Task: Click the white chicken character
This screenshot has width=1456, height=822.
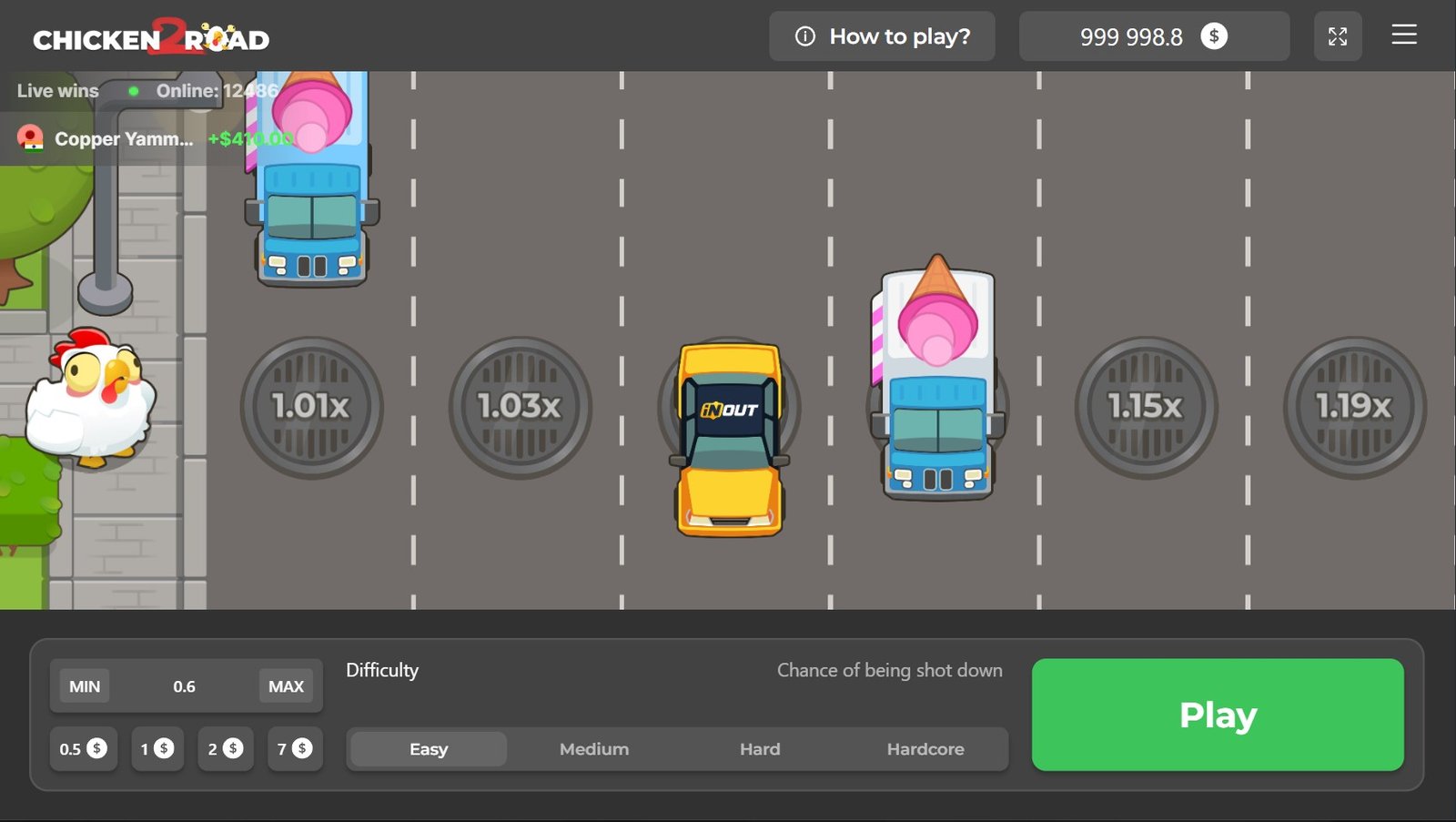Action: coord(90,399)
